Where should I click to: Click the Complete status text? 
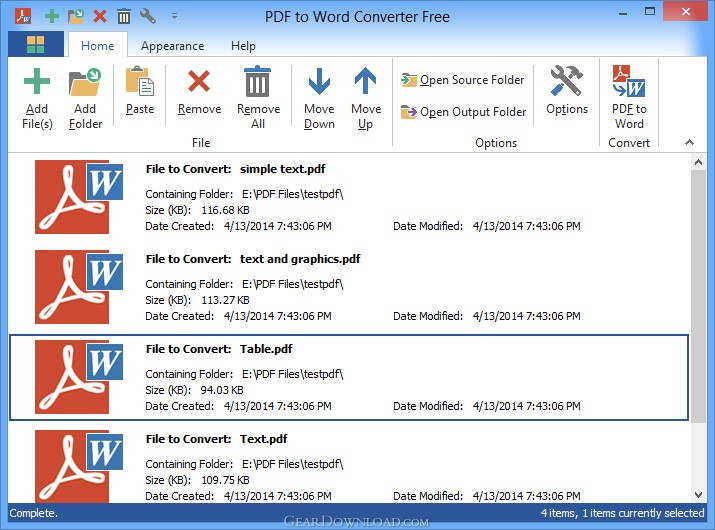coord(34,513)
